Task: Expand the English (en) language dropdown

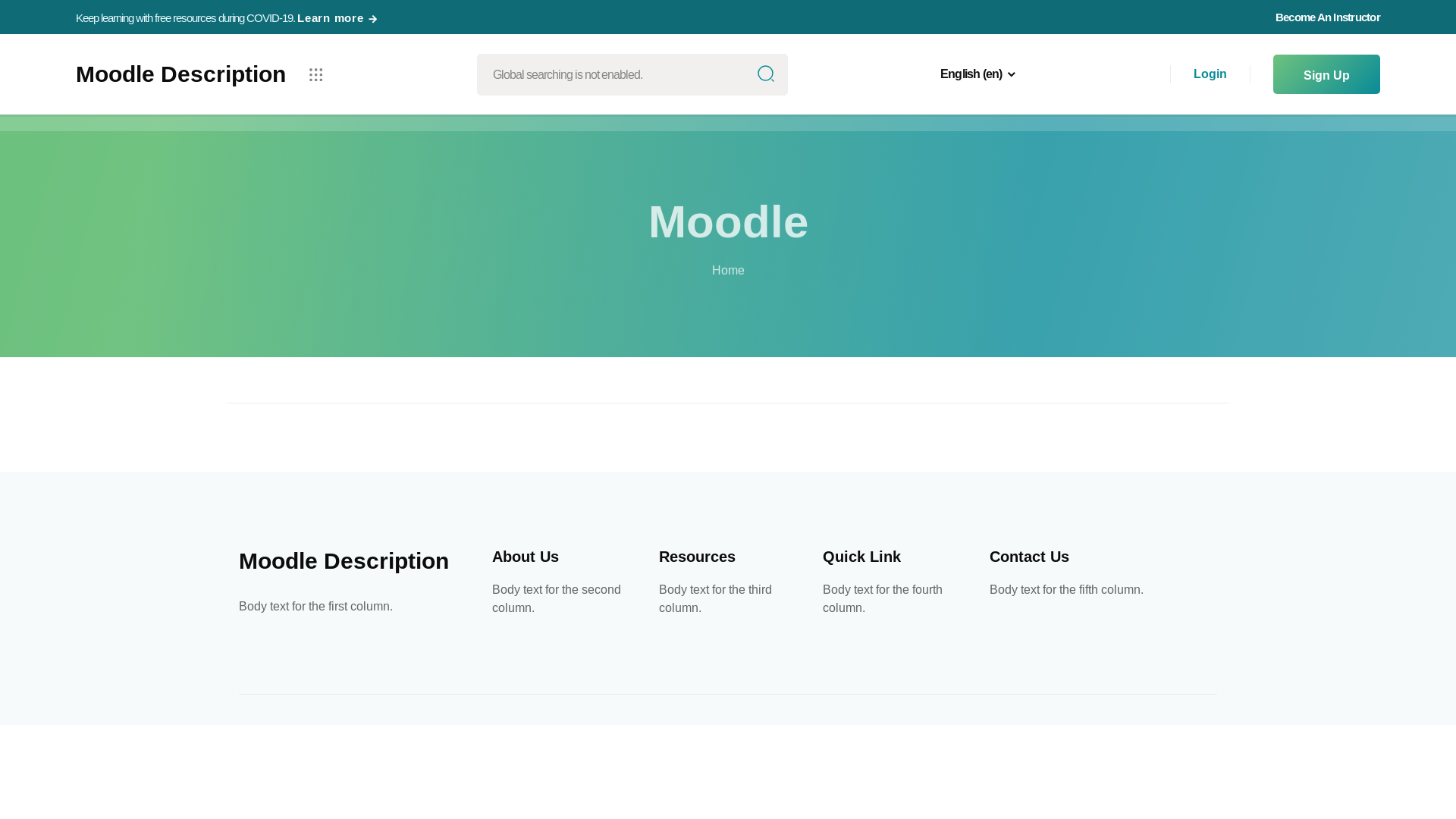Action: [977, 74]
